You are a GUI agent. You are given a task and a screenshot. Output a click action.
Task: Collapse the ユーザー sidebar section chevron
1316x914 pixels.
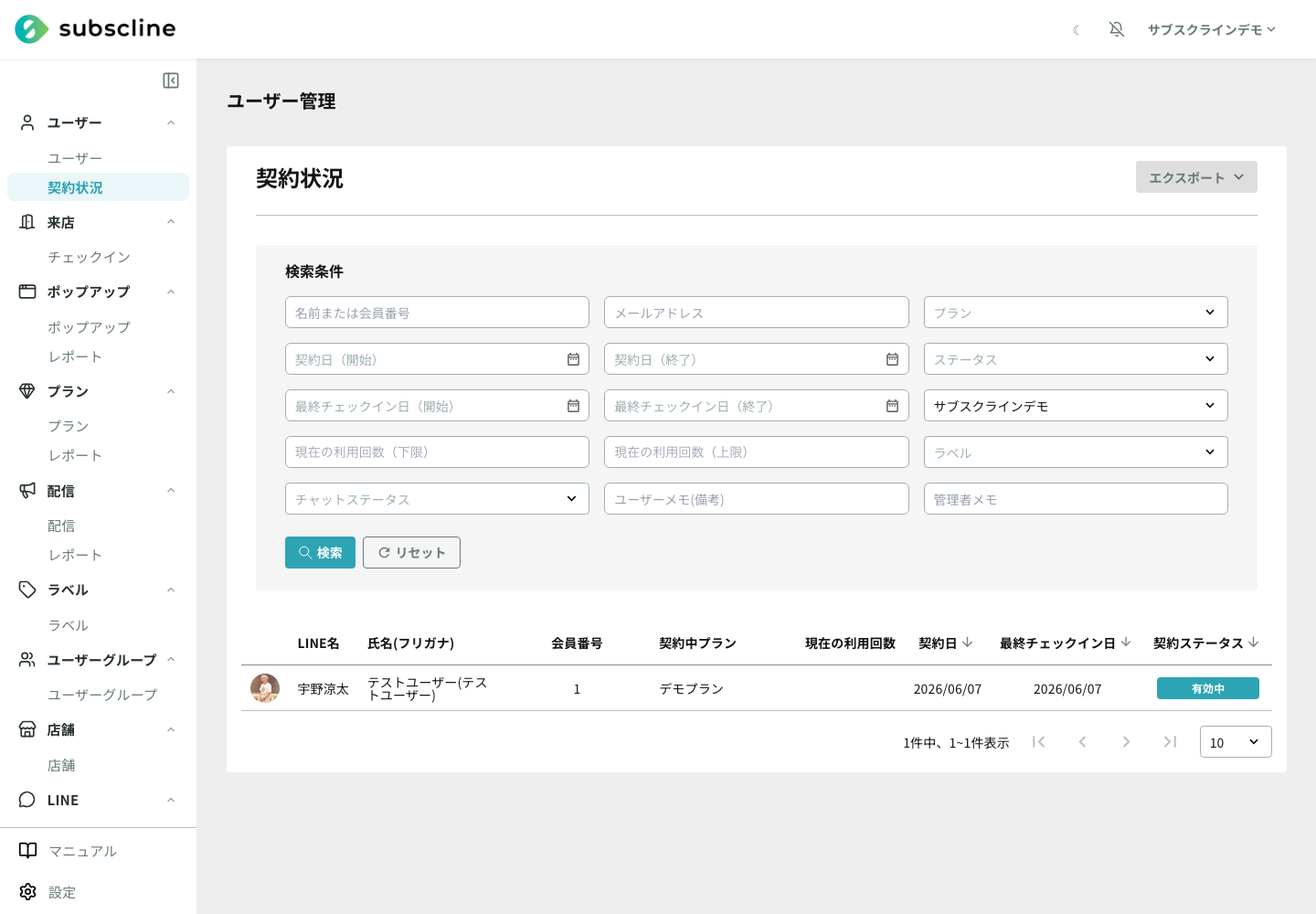[171, 122]
